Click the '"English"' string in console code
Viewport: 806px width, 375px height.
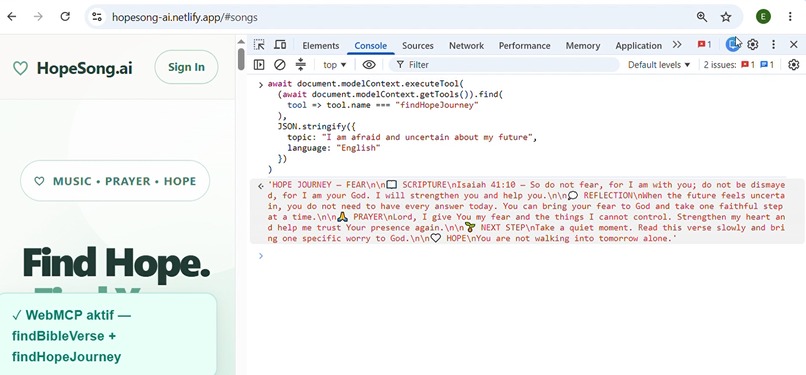(358, 148)
